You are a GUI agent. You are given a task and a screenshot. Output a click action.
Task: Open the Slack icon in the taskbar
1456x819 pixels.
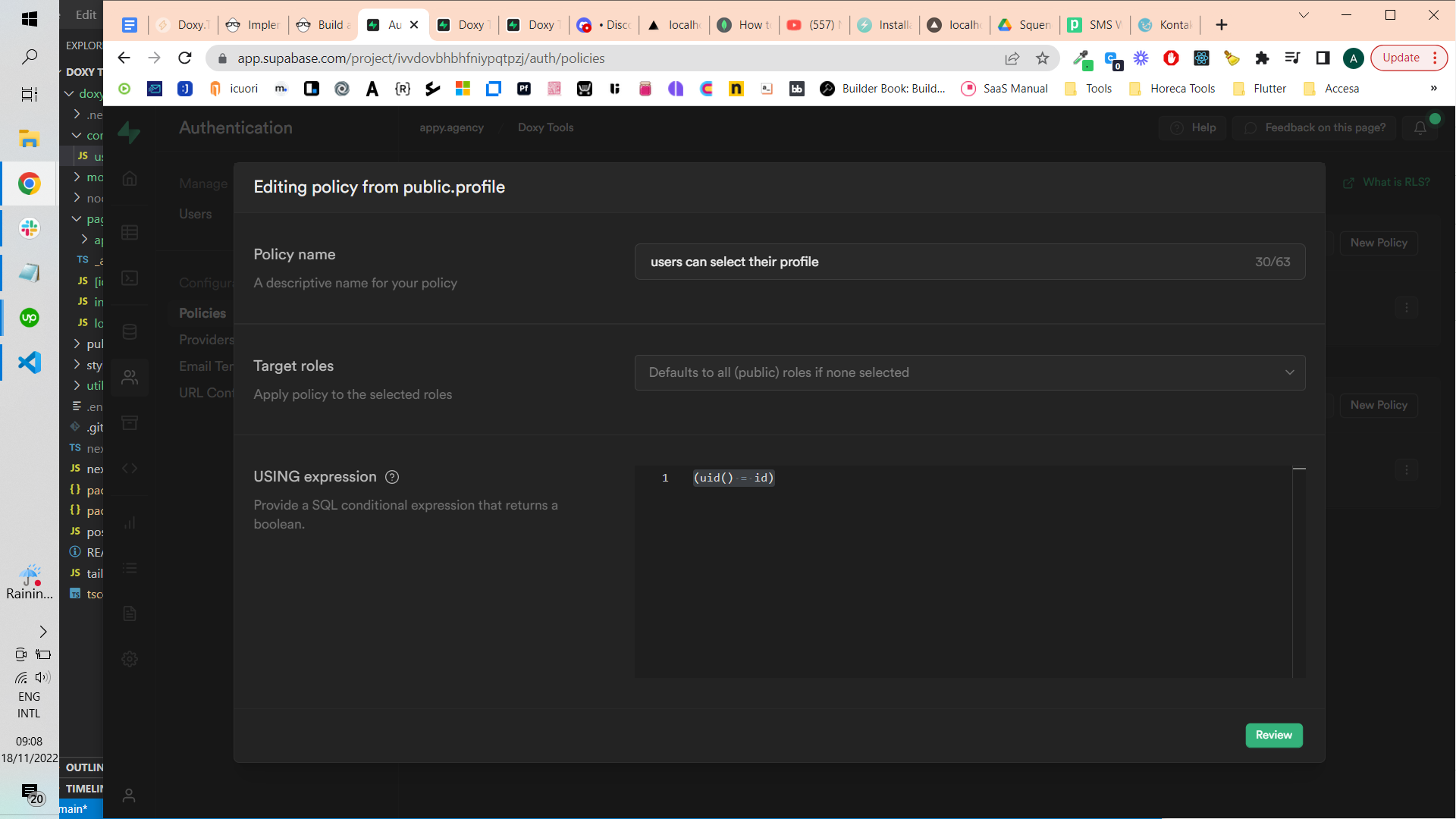29,228
